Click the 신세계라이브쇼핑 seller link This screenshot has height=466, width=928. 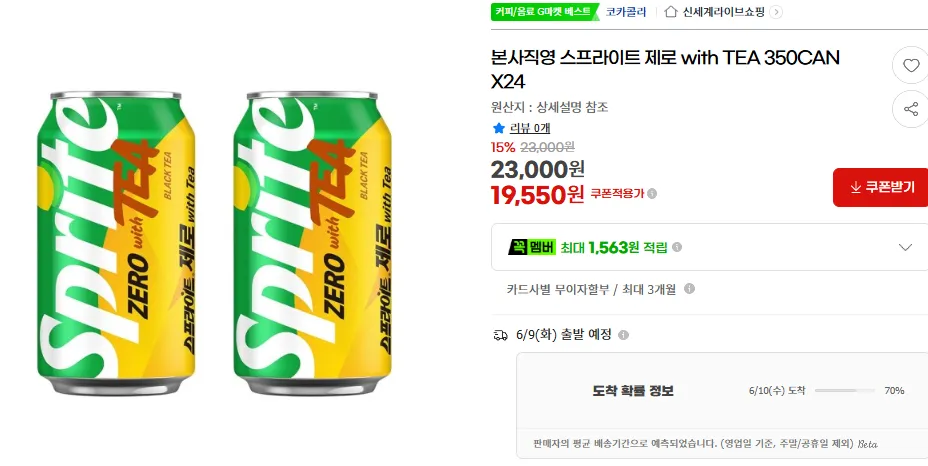pyautogui.click(x=724, y=12)
